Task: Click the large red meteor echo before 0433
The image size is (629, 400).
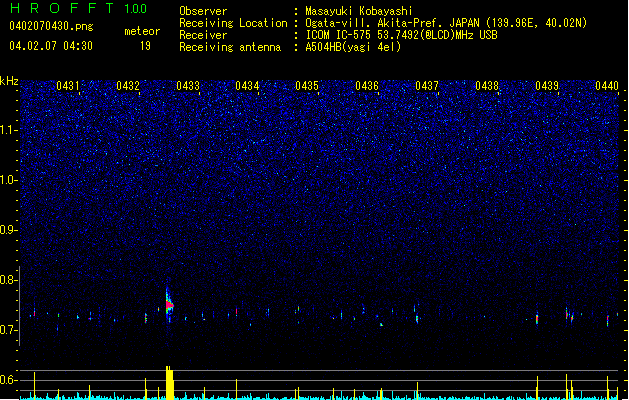Action: click(169, 305)
